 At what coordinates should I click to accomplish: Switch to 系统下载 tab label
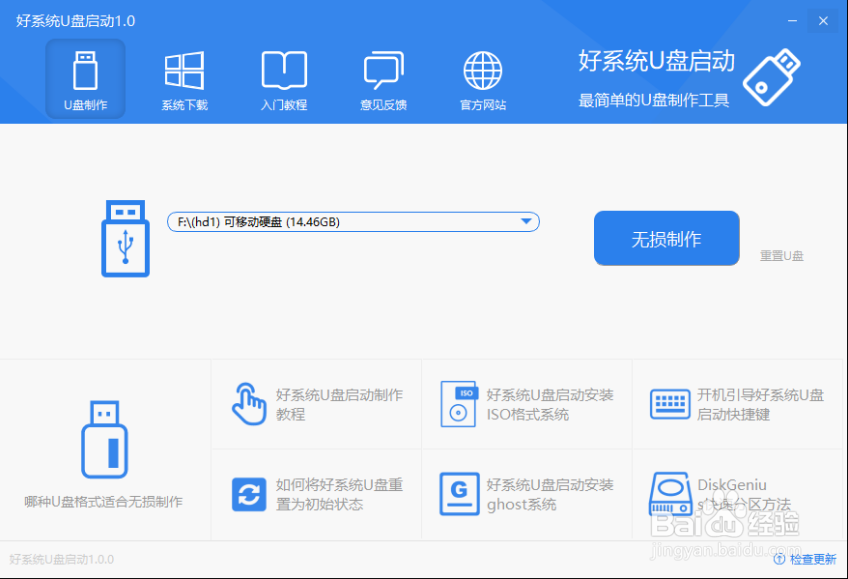click(x=184, y=105)
